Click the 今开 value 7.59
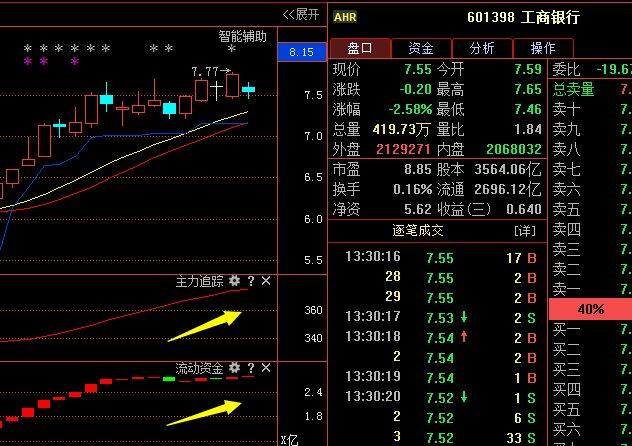 (x=528, y=69)
